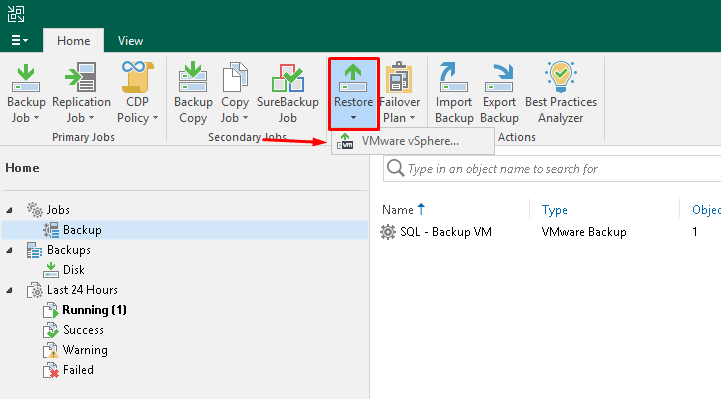Click the Replication Job ribbon icon

click(x=81, y=77)
